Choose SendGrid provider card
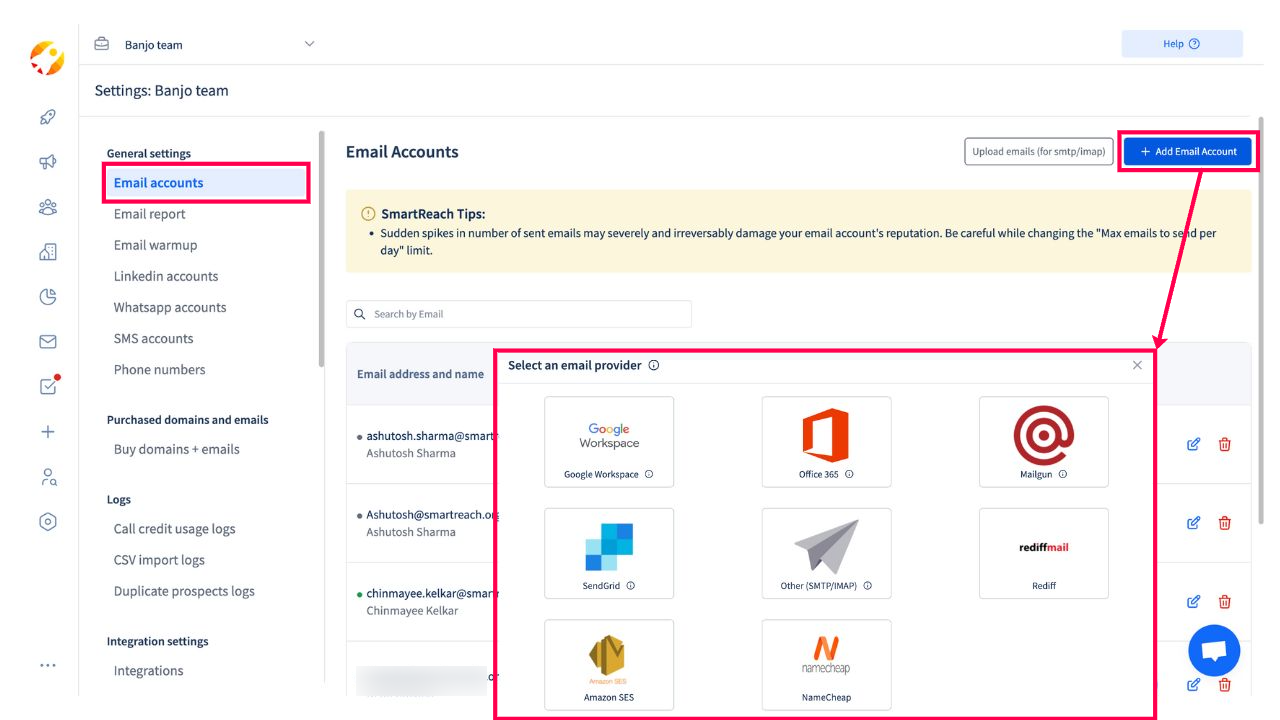The width and height of the screenshot is (1280, 720). click(x=609, y=553)
